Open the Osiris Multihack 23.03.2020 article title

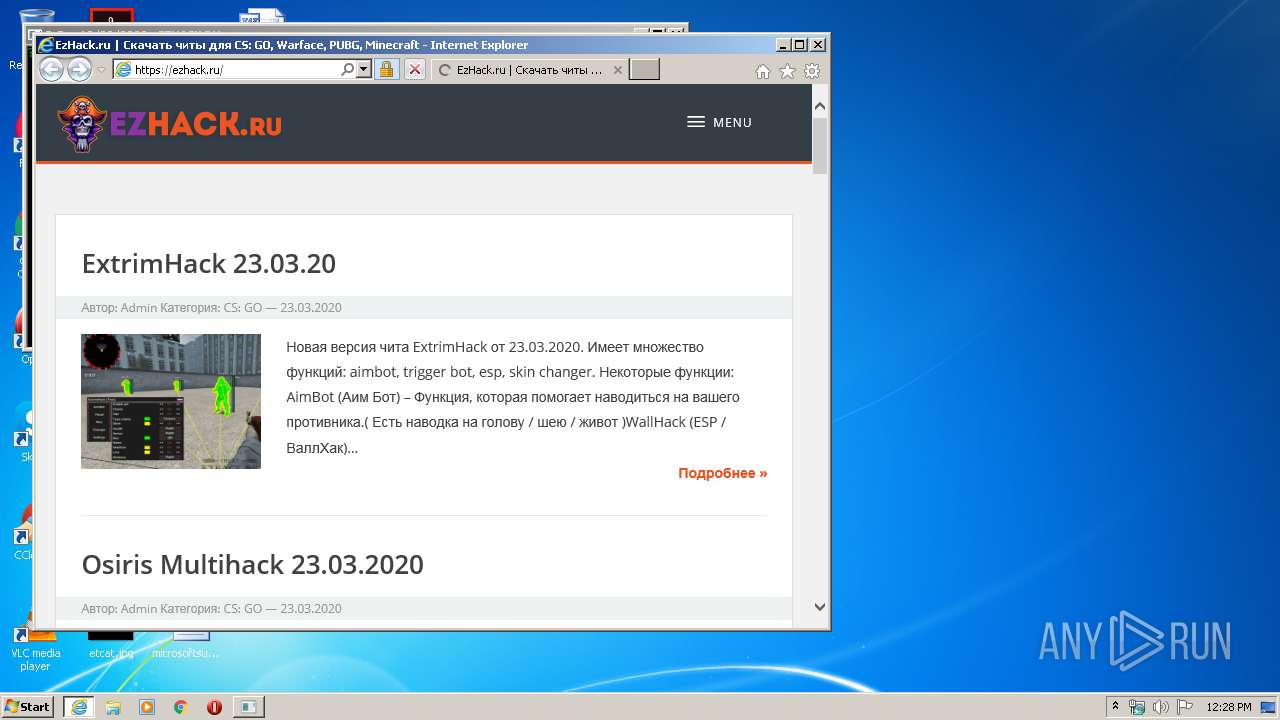coord(253,565)
